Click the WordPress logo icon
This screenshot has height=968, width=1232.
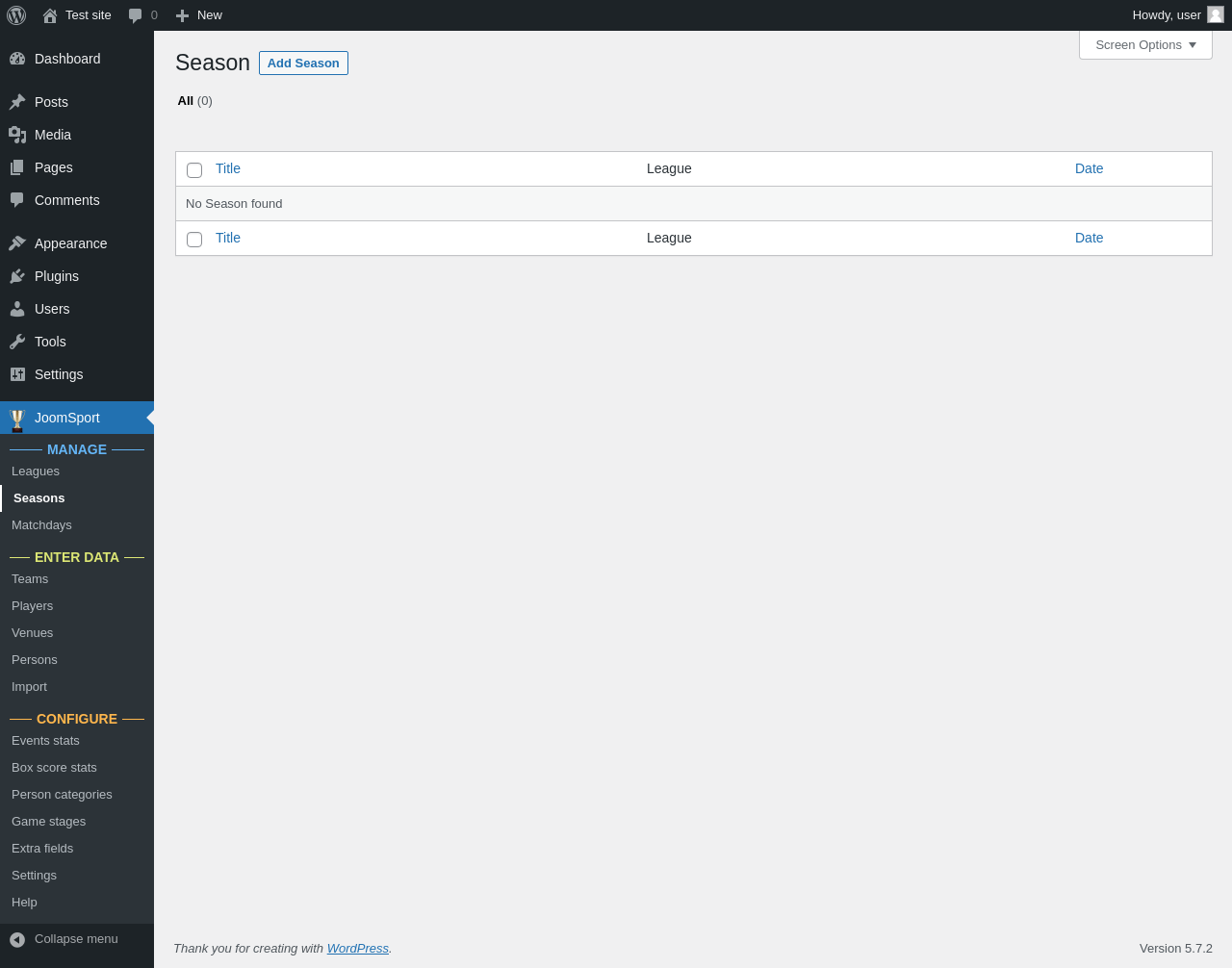[x=16, y=15]
